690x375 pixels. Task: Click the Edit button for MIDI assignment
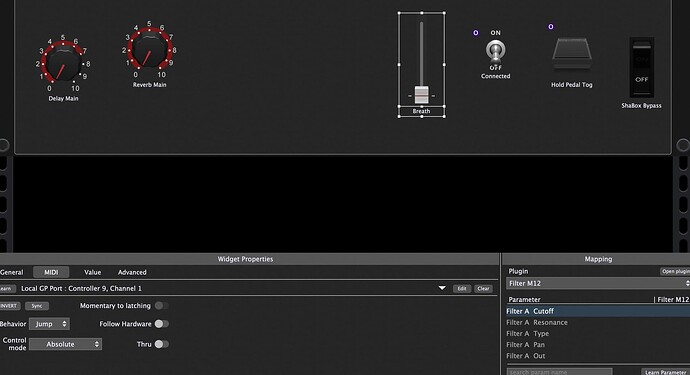(x=462, y=289)
